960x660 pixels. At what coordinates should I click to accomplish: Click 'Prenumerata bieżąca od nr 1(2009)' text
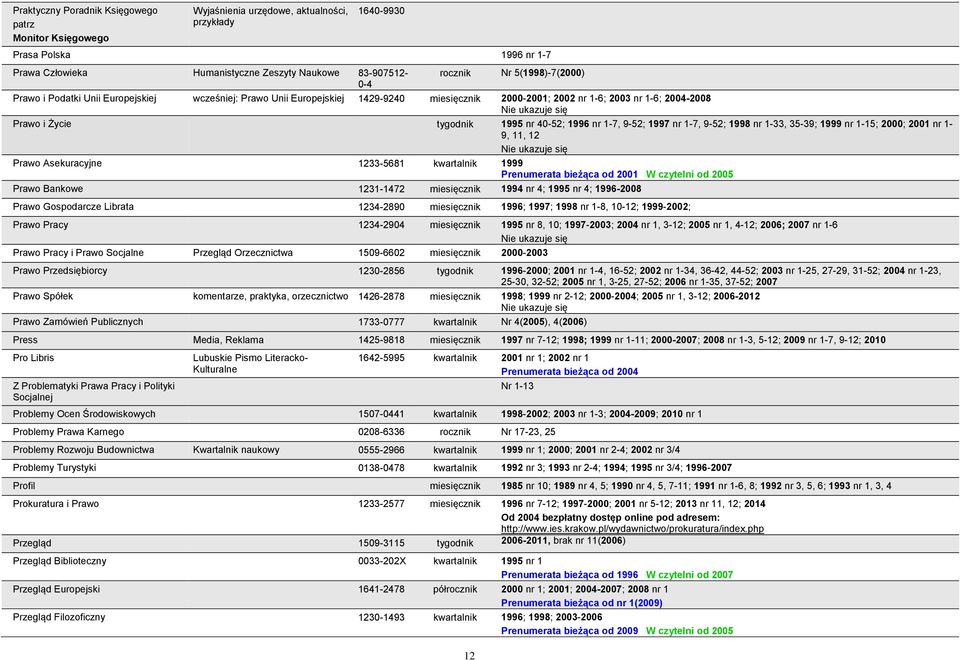point(582,603)
